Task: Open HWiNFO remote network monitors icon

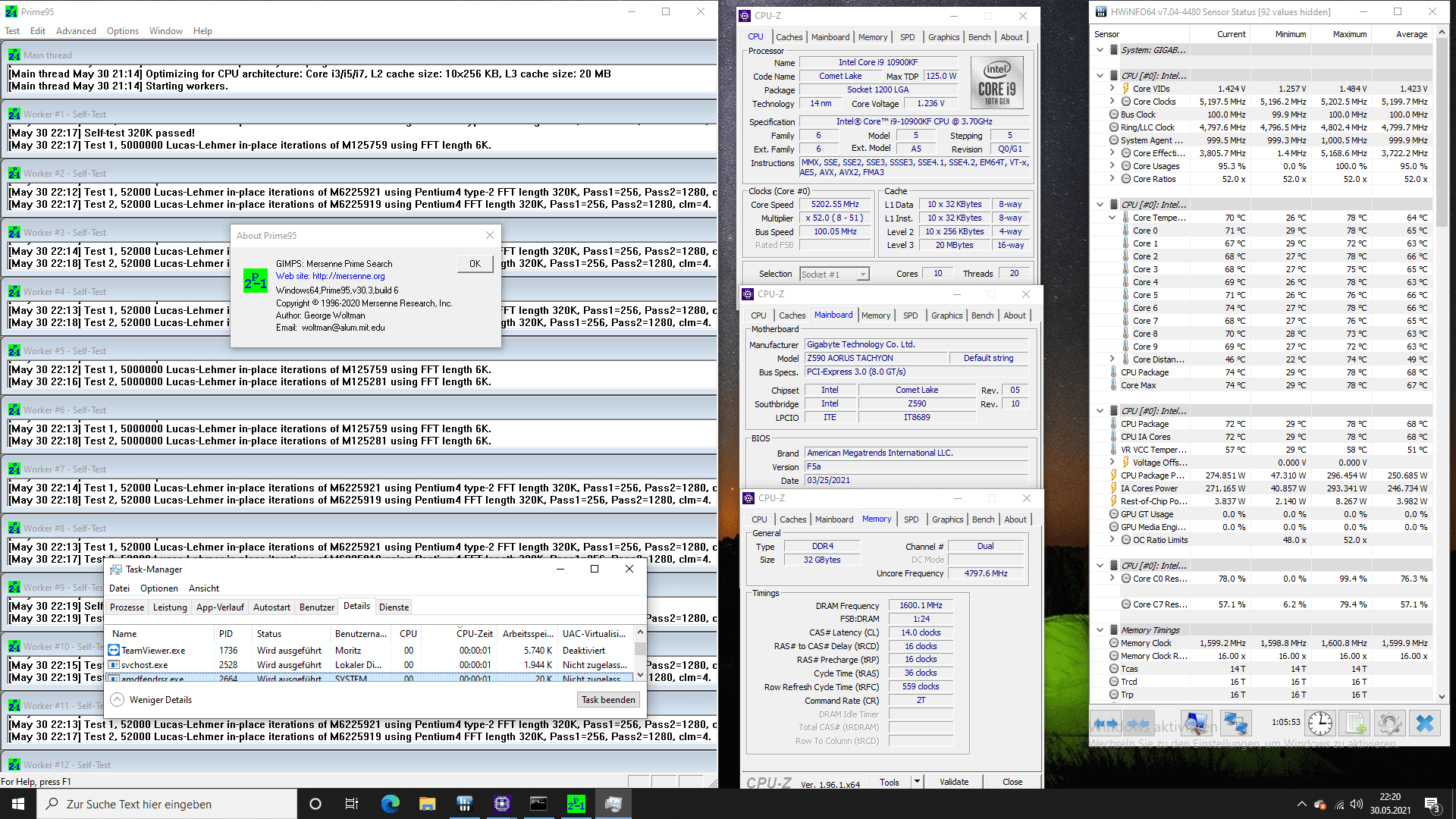Action: pyautogui.click(x=1235, y=723)
